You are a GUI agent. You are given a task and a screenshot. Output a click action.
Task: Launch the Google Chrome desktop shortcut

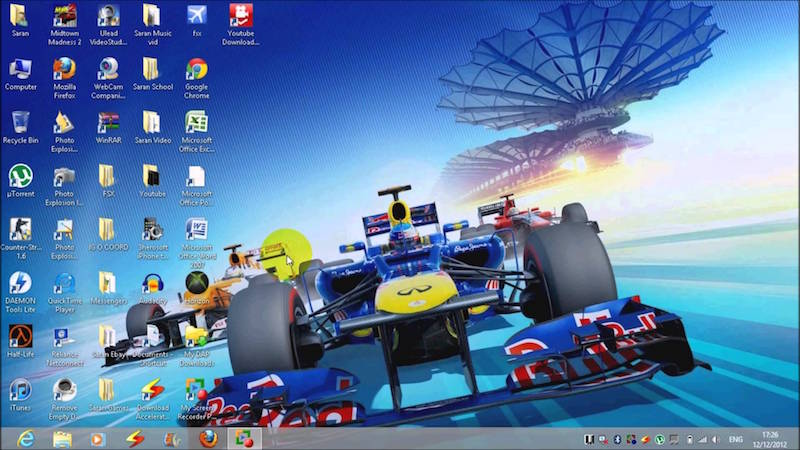[x=197, y=78]
